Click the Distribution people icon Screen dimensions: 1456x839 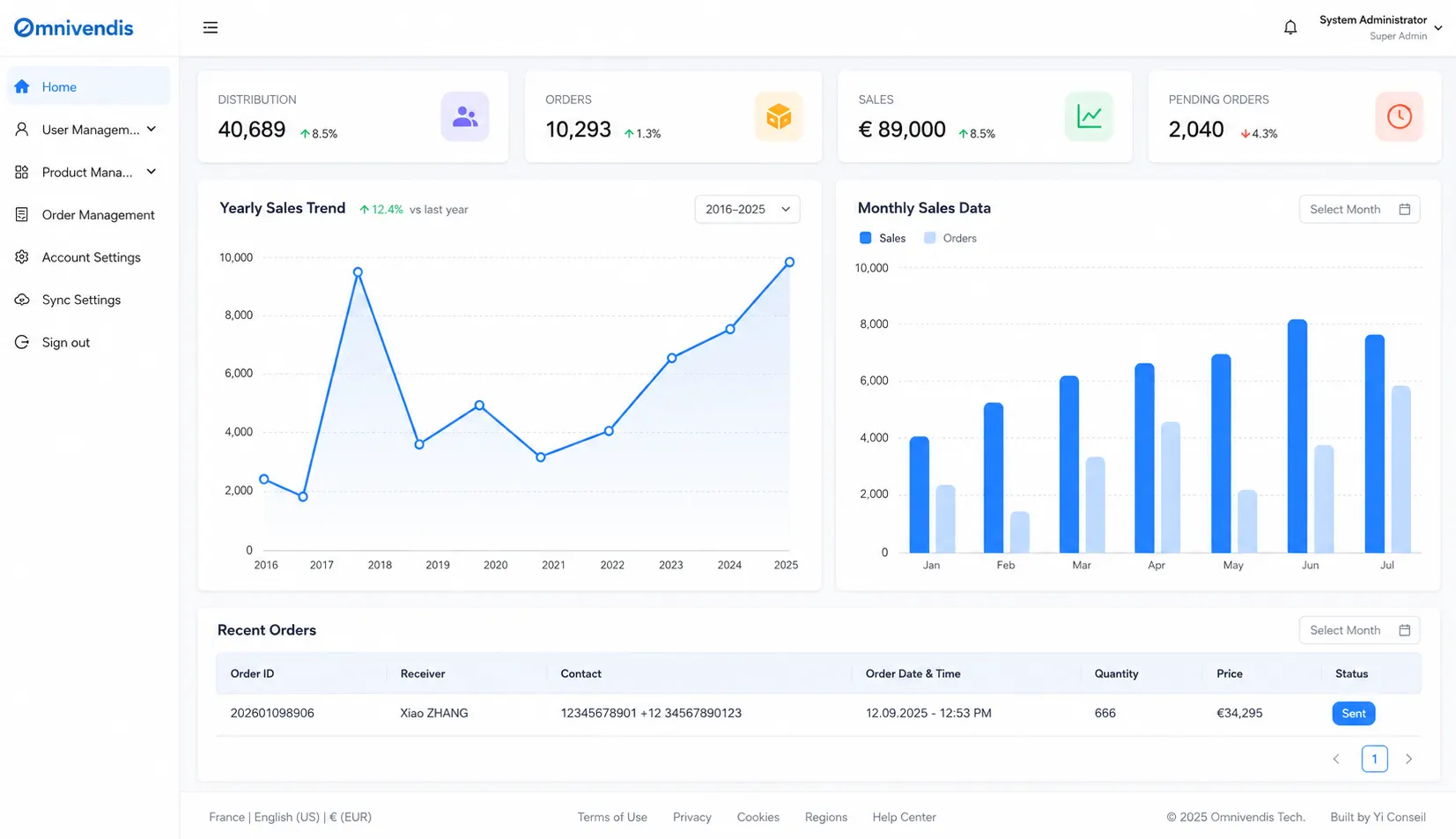[x=465, y=116]
